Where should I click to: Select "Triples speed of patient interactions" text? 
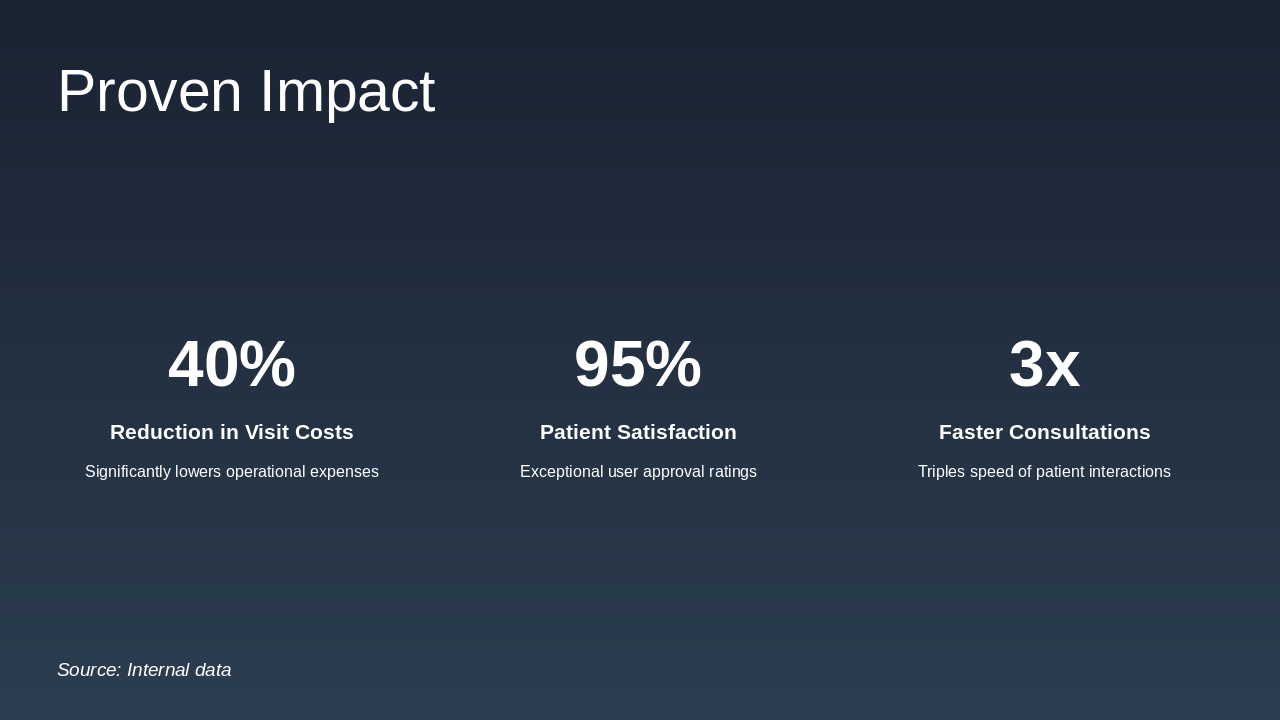click(x=1044, y=472)
